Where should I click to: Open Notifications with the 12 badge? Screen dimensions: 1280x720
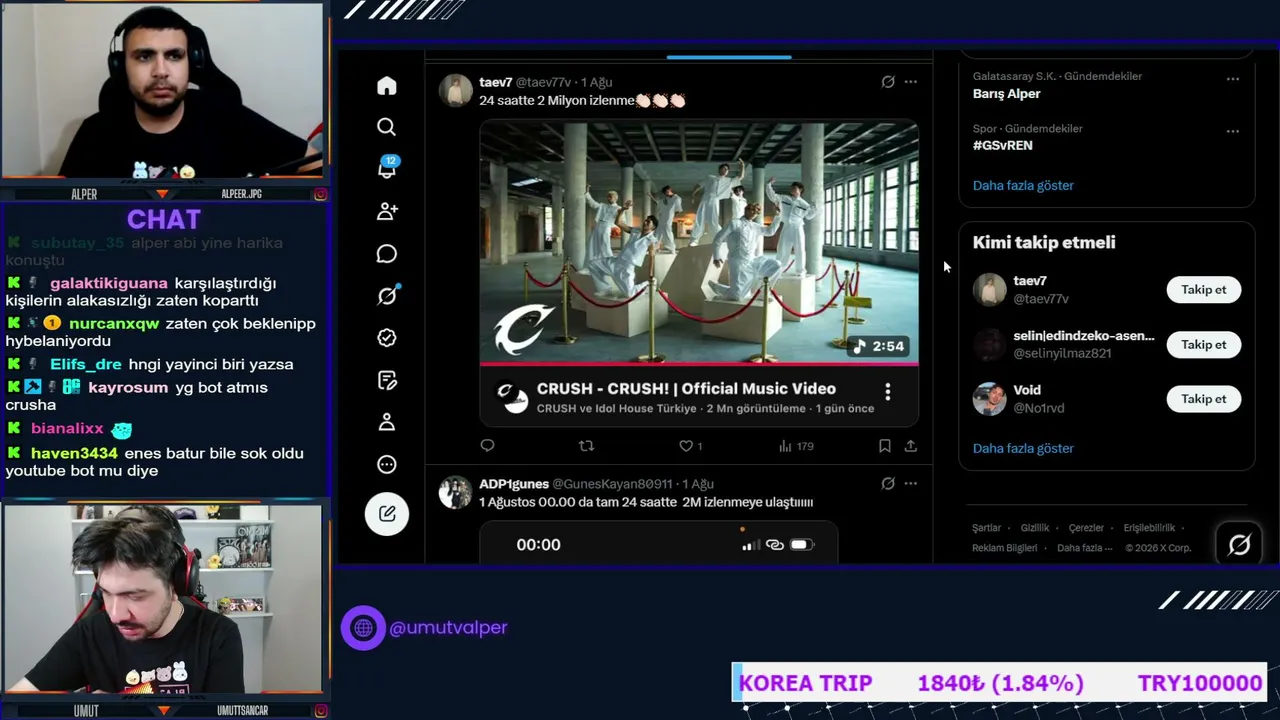point(387,168)
